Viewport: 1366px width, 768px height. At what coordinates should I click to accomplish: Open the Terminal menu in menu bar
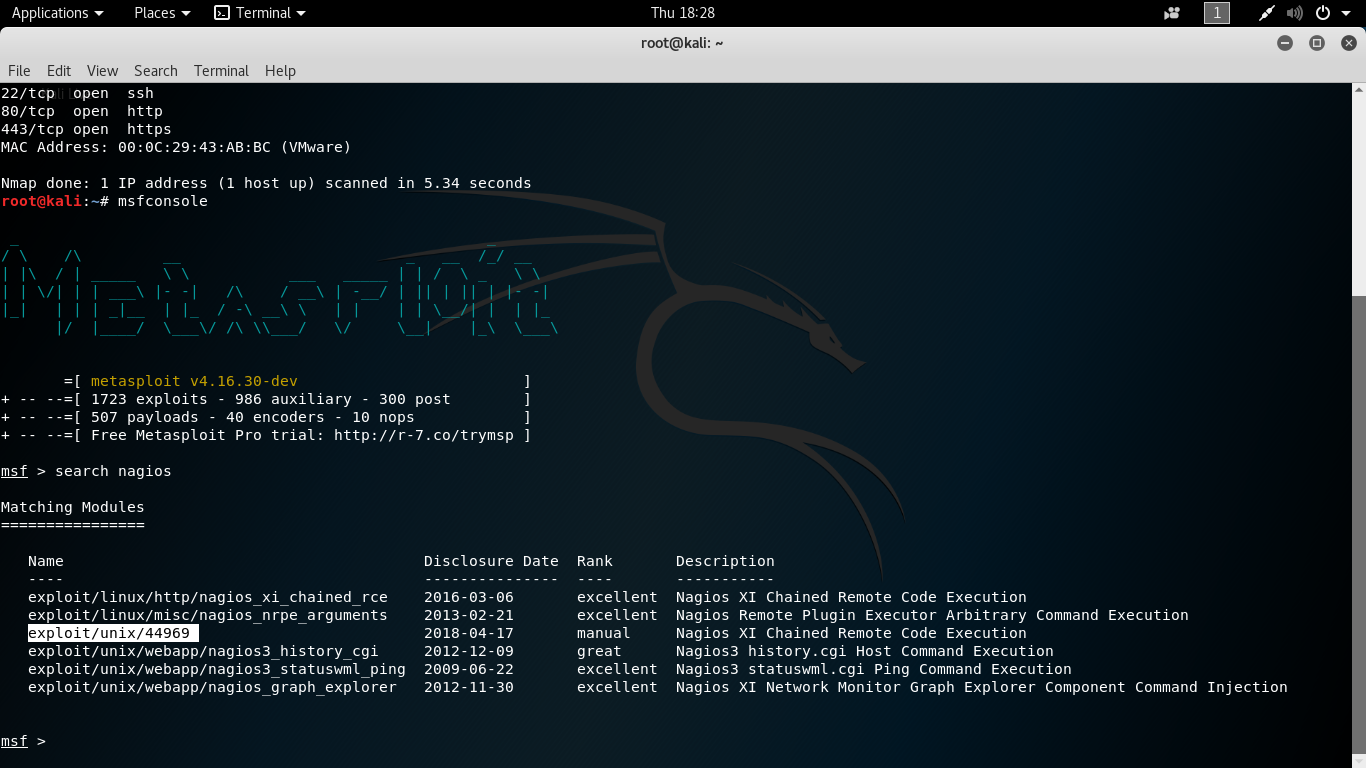(221, 71)
